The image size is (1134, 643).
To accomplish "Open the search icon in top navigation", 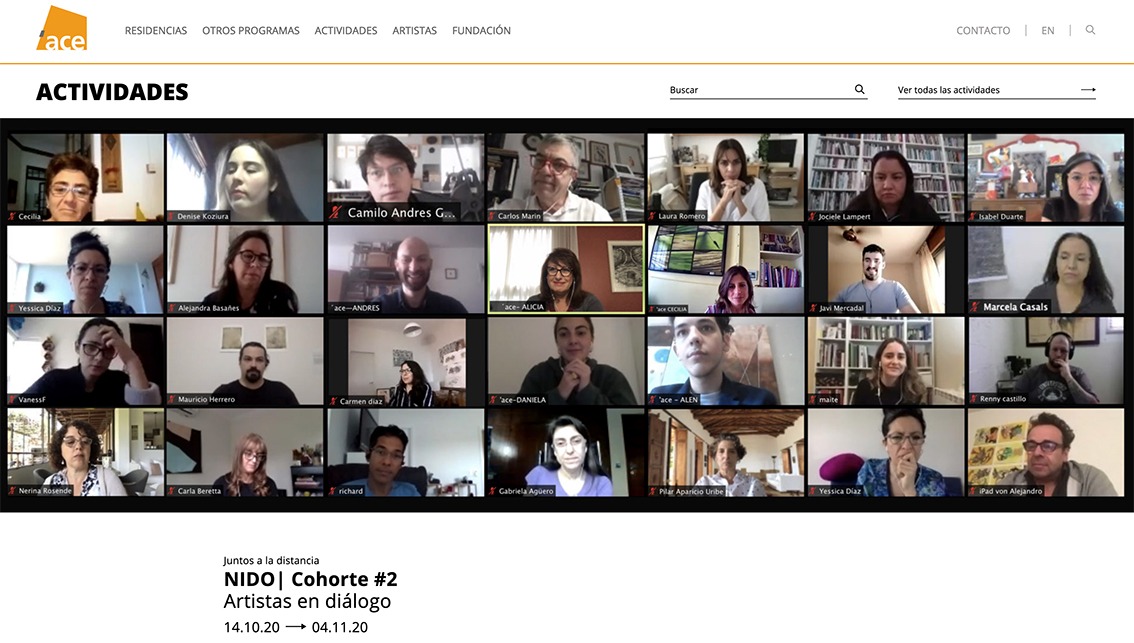I will coord(1090,30).
